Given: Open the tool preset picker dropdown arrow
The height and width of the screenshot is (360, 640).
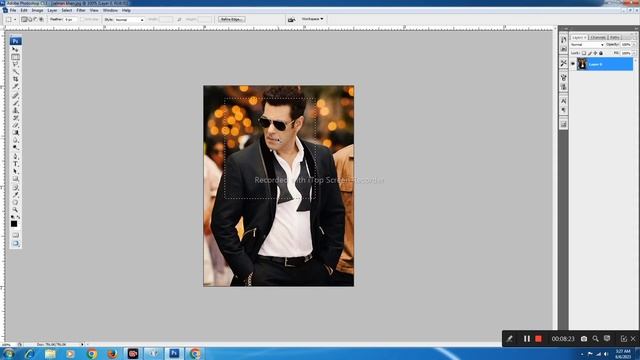Looking at the screenshot, I should point(15,20).
